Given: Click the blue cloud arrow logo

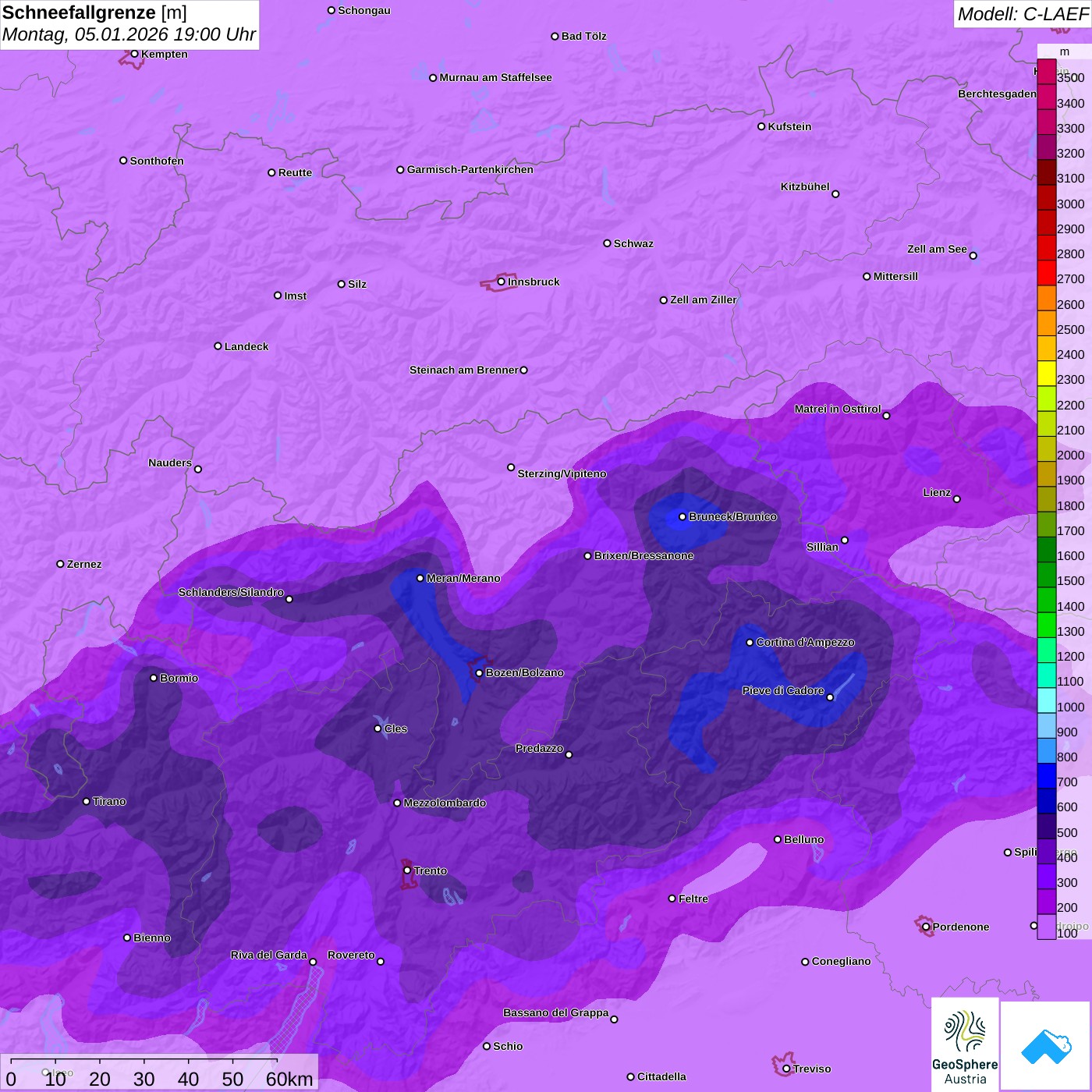Looking at the screenshot, I should 1046,1046.
